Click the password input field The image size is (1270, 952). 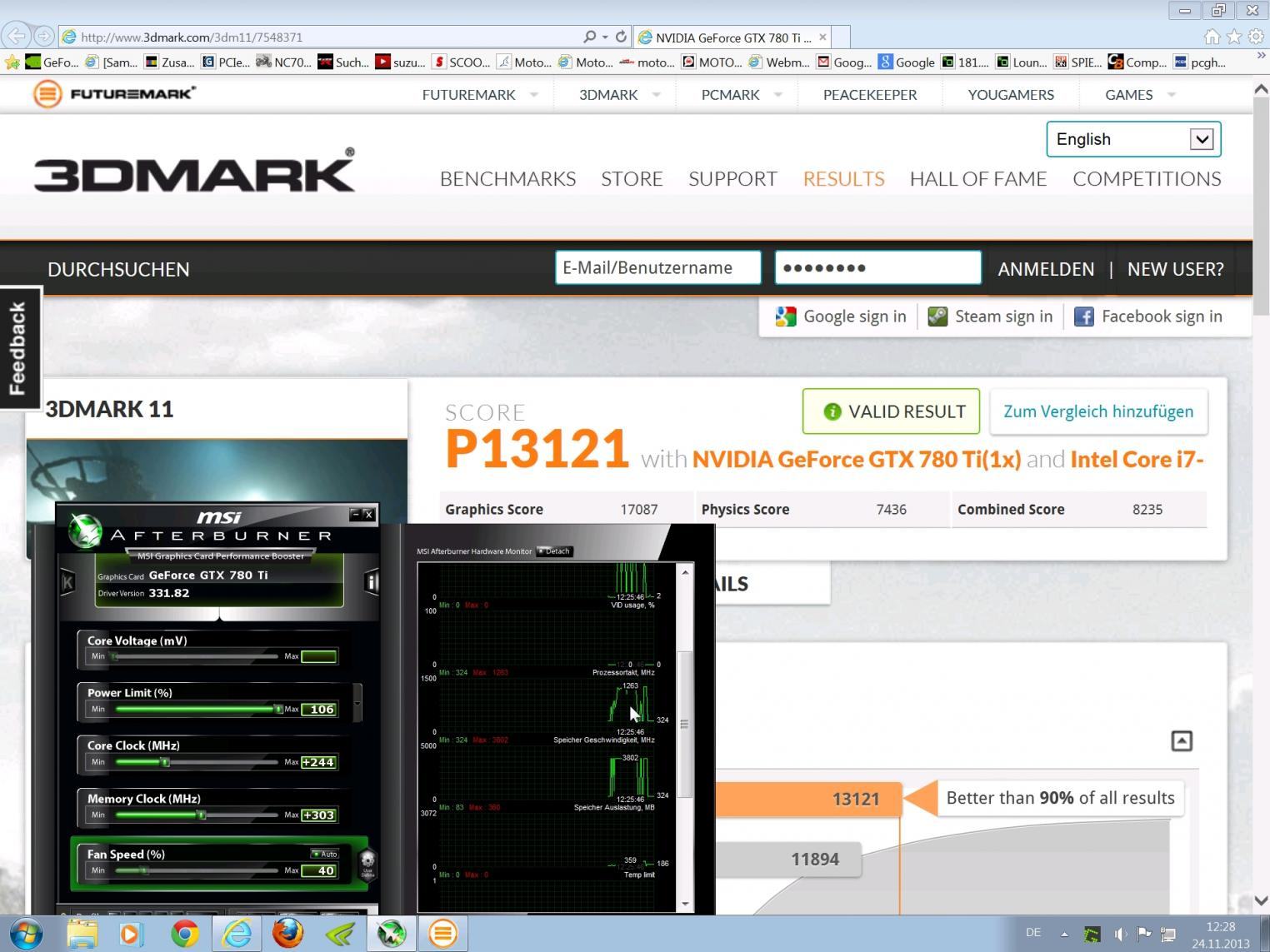(x=877, y=267)
